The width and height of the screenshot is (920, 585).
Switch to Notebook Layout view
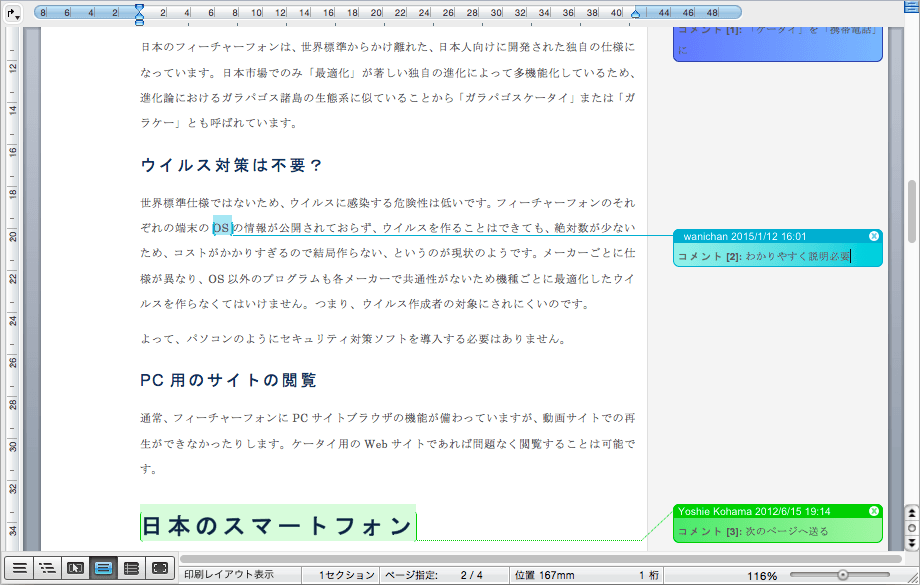131,568
